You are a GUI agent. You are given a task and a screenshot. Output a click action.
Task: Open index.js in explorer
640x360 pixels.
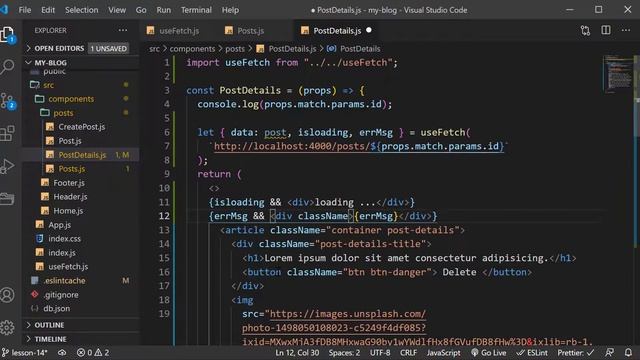(81, 253)
